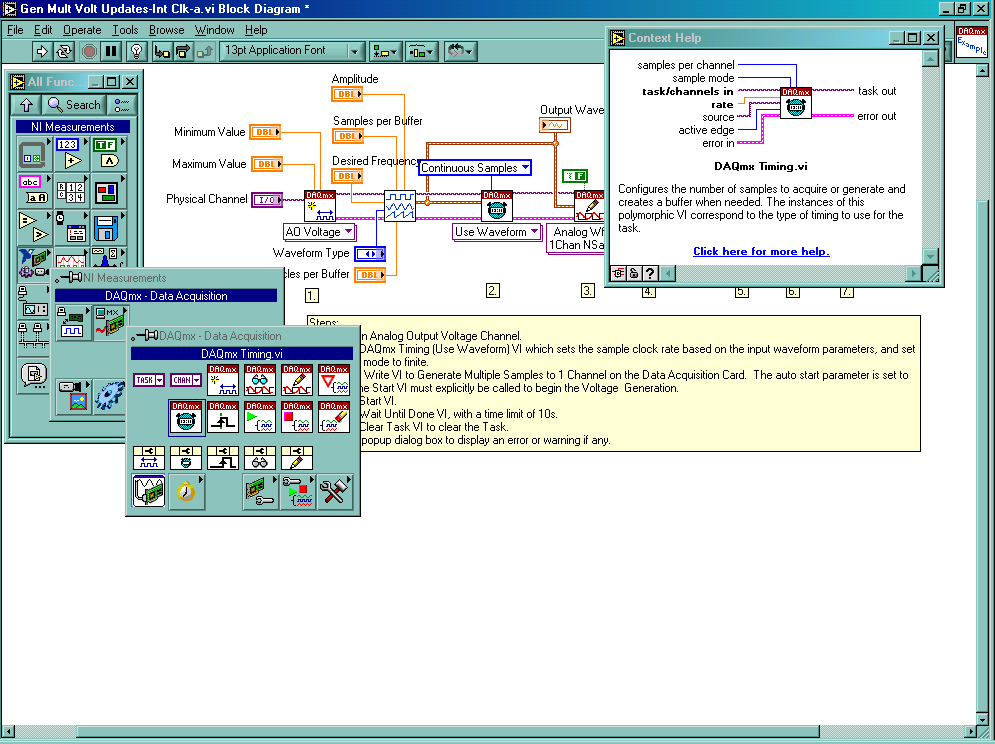995x744 pixels.
Task: Toggle the Pause button in the toolbar
Action: pyautogui.click(x=112, y=51)
